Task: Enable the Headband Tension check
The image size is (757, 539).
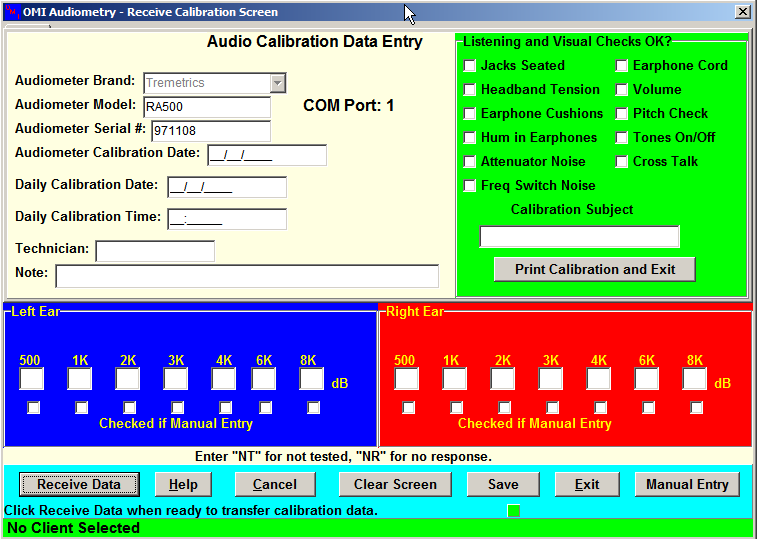Action: (470, 90)
